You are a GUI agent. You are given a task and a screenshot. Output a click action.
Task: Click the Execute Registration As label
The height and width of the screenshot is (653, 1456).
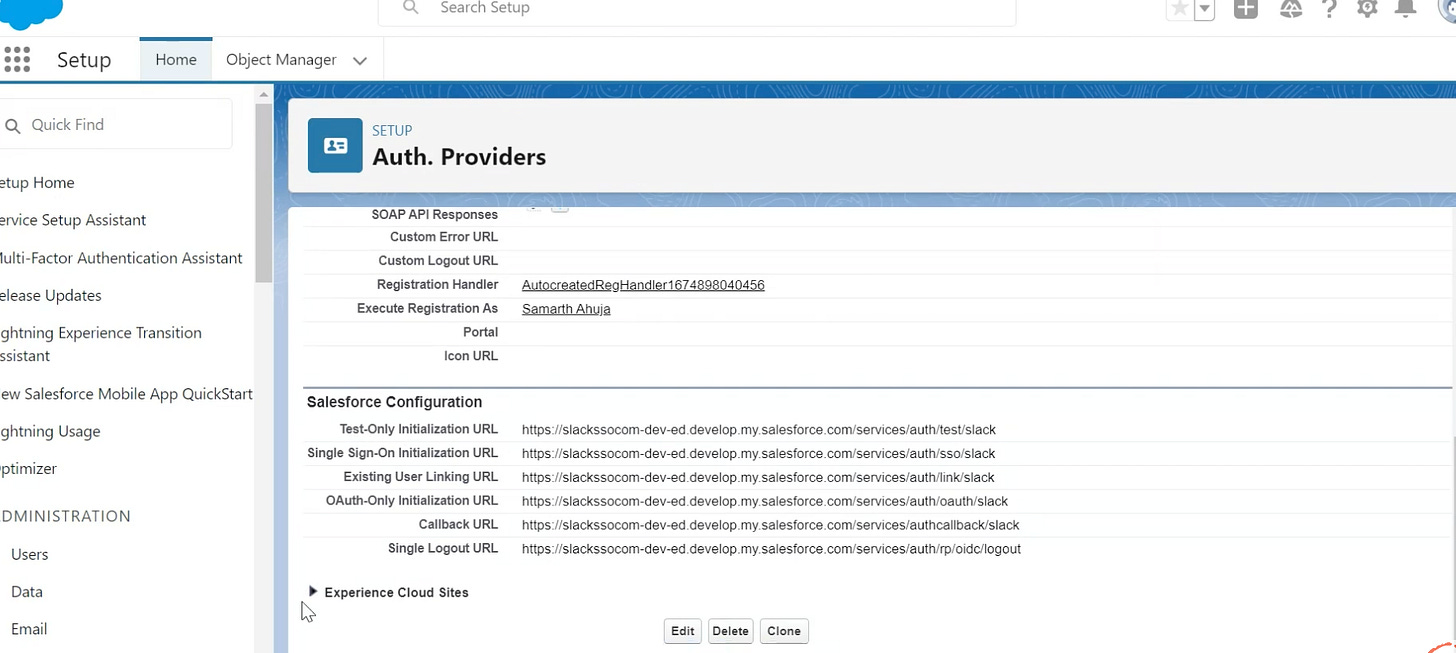(427, 309)
